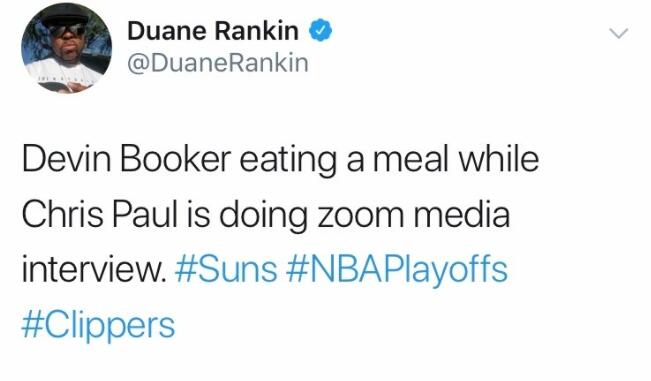View posts tagged Clippers

(98, 326)
